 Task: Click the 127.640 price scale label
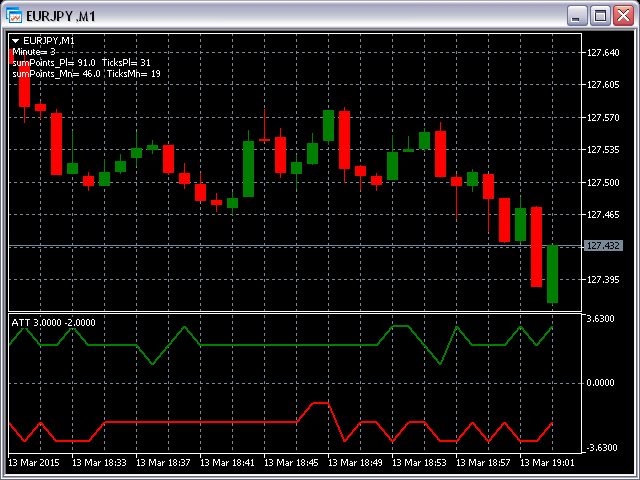(603, 53)
